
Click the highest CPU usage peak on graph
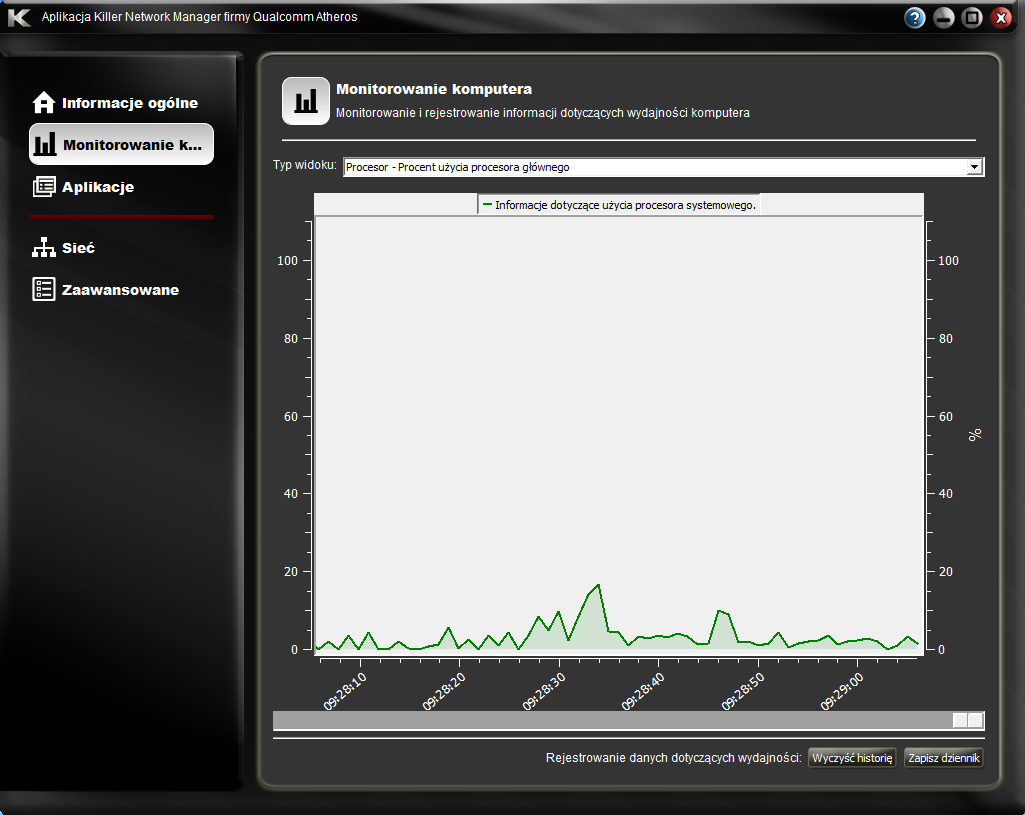click(598, 585)
